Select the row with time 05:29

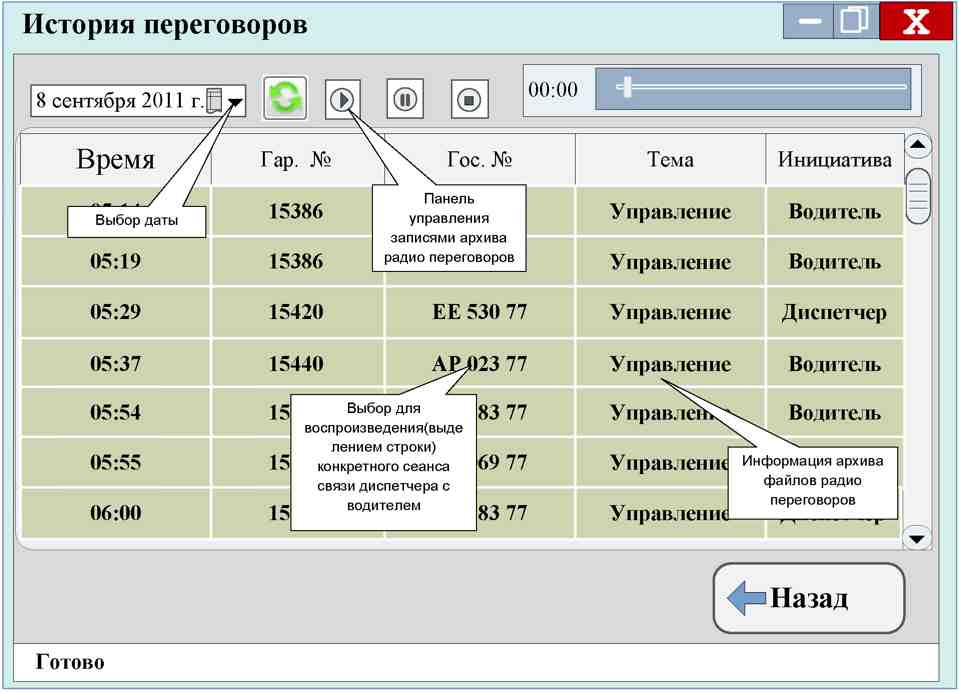pos(462,312)
